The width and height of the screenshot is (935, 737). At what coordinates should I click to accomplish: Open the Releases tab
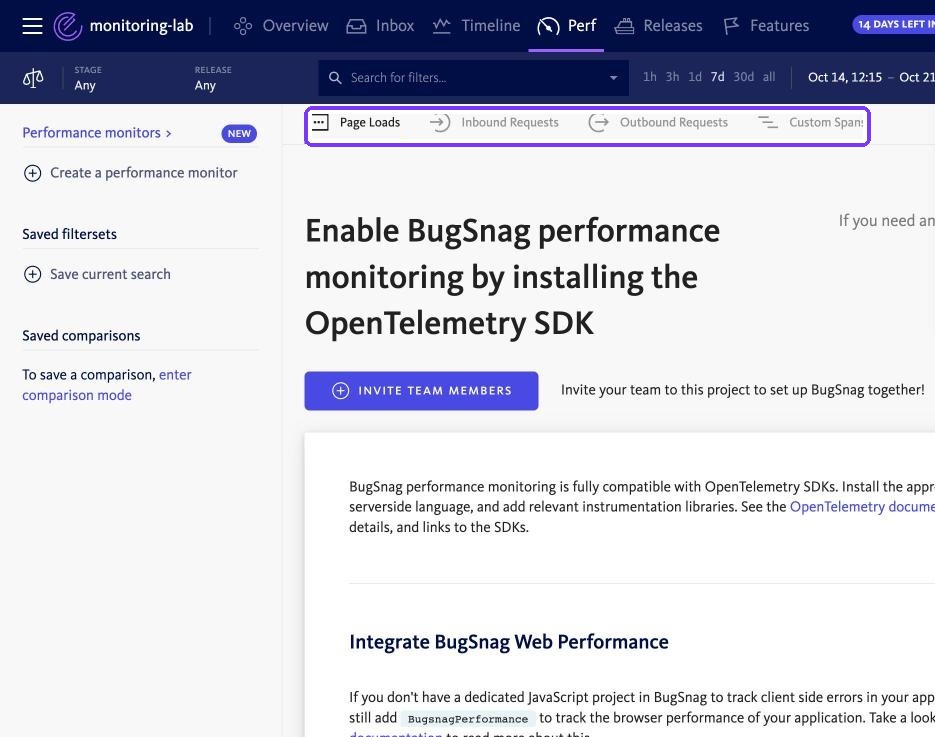(x=673, y=26)
